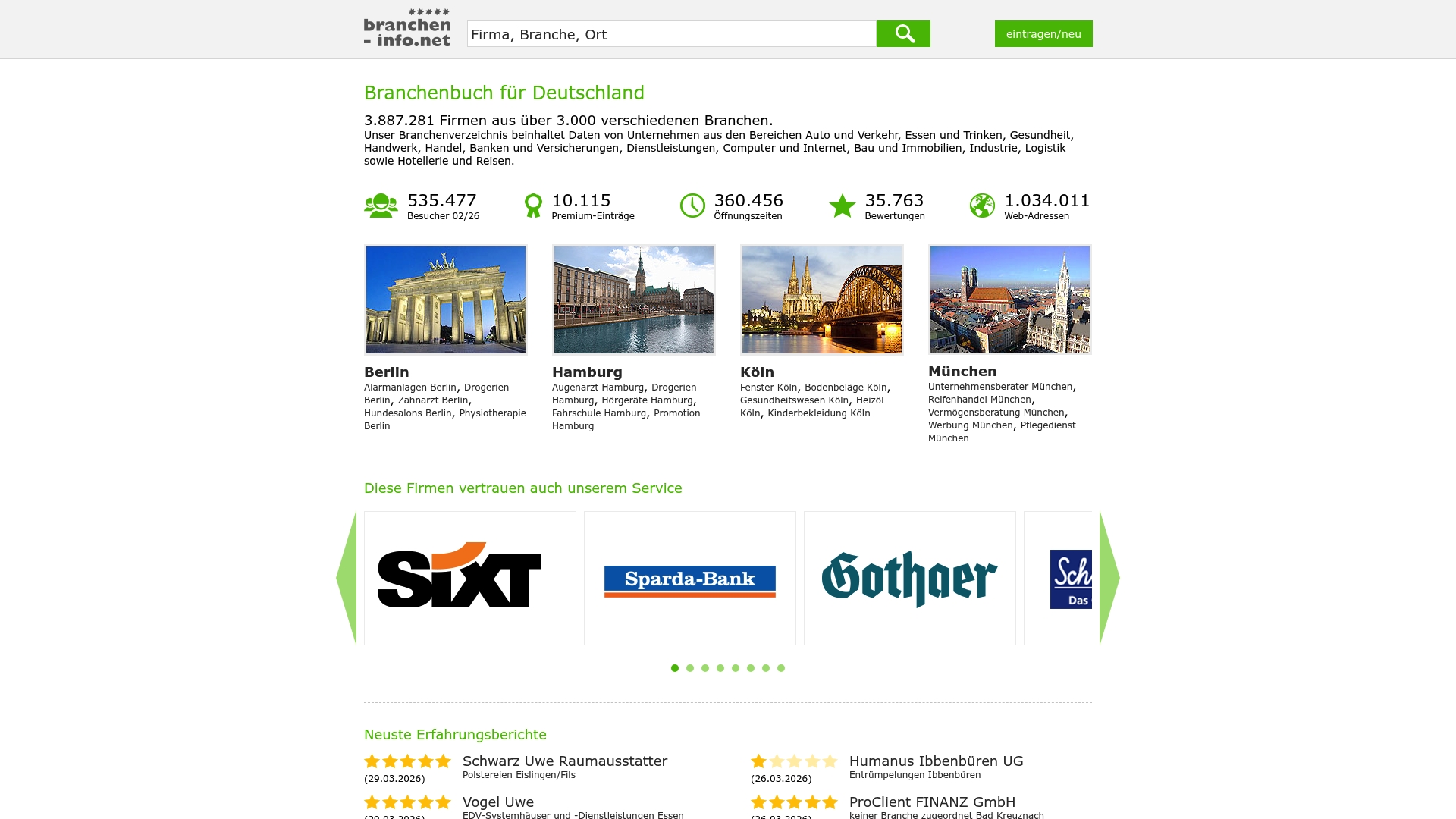Click the premium badge icon
Screen dimensions: 1456x819
[535, 204]
